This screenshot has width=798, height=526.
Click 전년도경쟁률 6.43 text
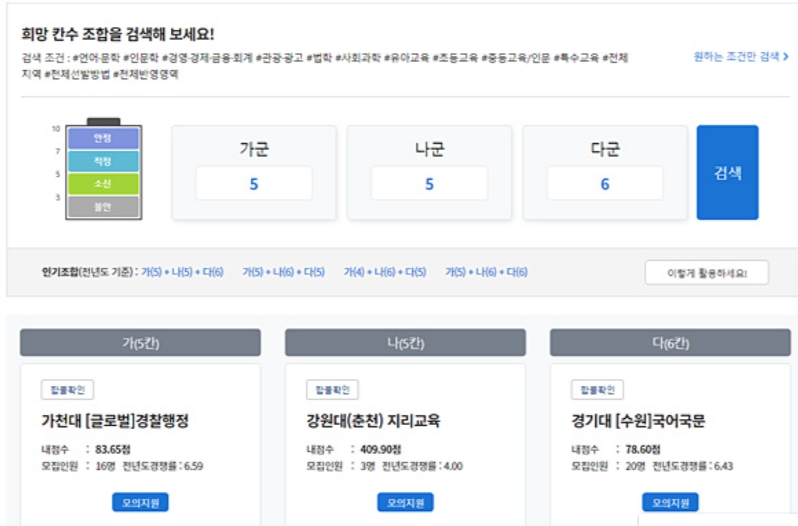pos(693,466)
